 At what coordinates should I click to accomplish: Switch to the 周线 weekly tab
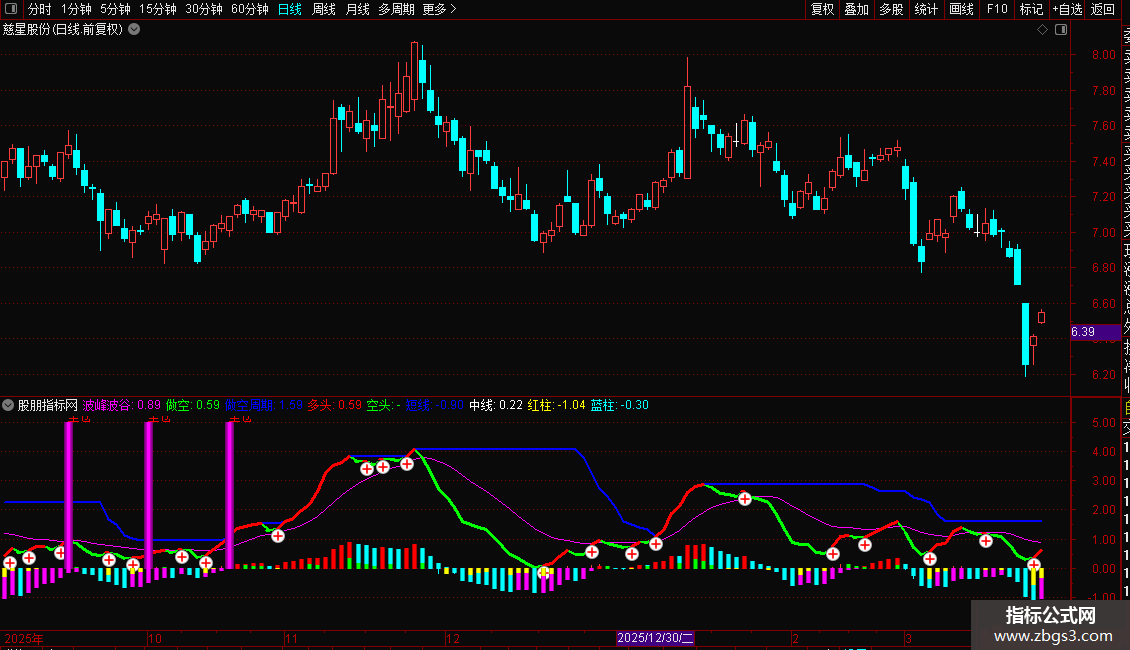(324, 9)
